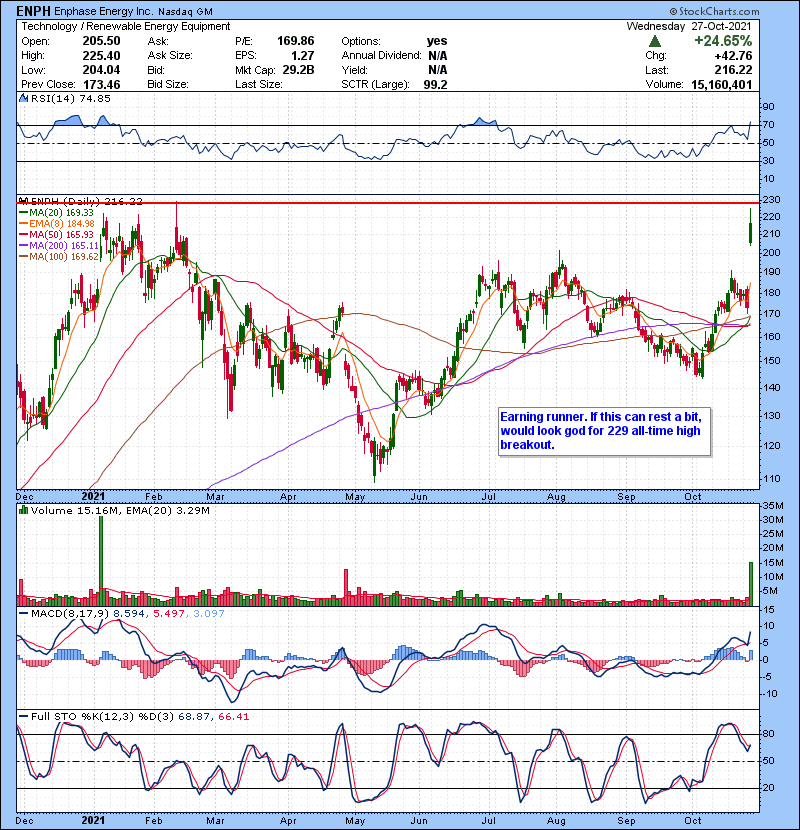Screen dimensions: 800x830
Task: Click the MACD(8,17,9) indicator label
Action: tap(70, 614)
